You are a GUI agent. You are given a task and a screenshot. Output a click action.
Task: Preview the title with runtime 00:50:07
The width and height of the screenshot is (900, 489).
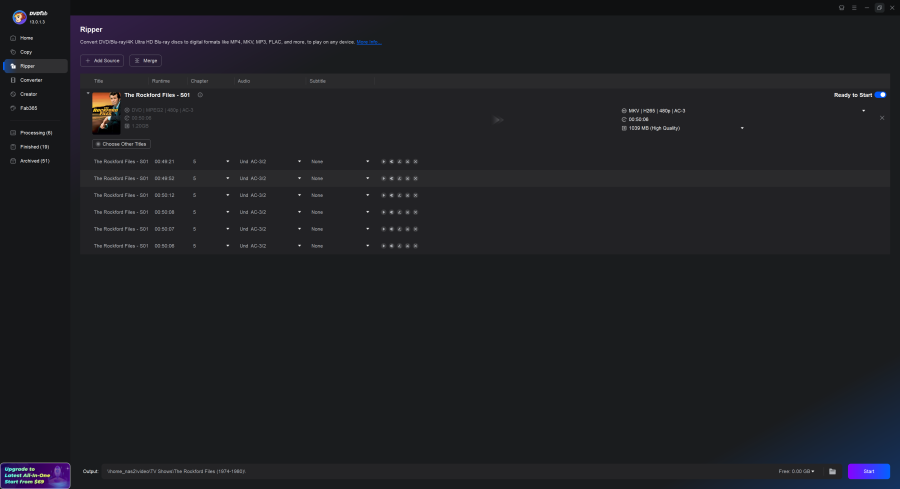pyautogui.click(x=383, y=229)
